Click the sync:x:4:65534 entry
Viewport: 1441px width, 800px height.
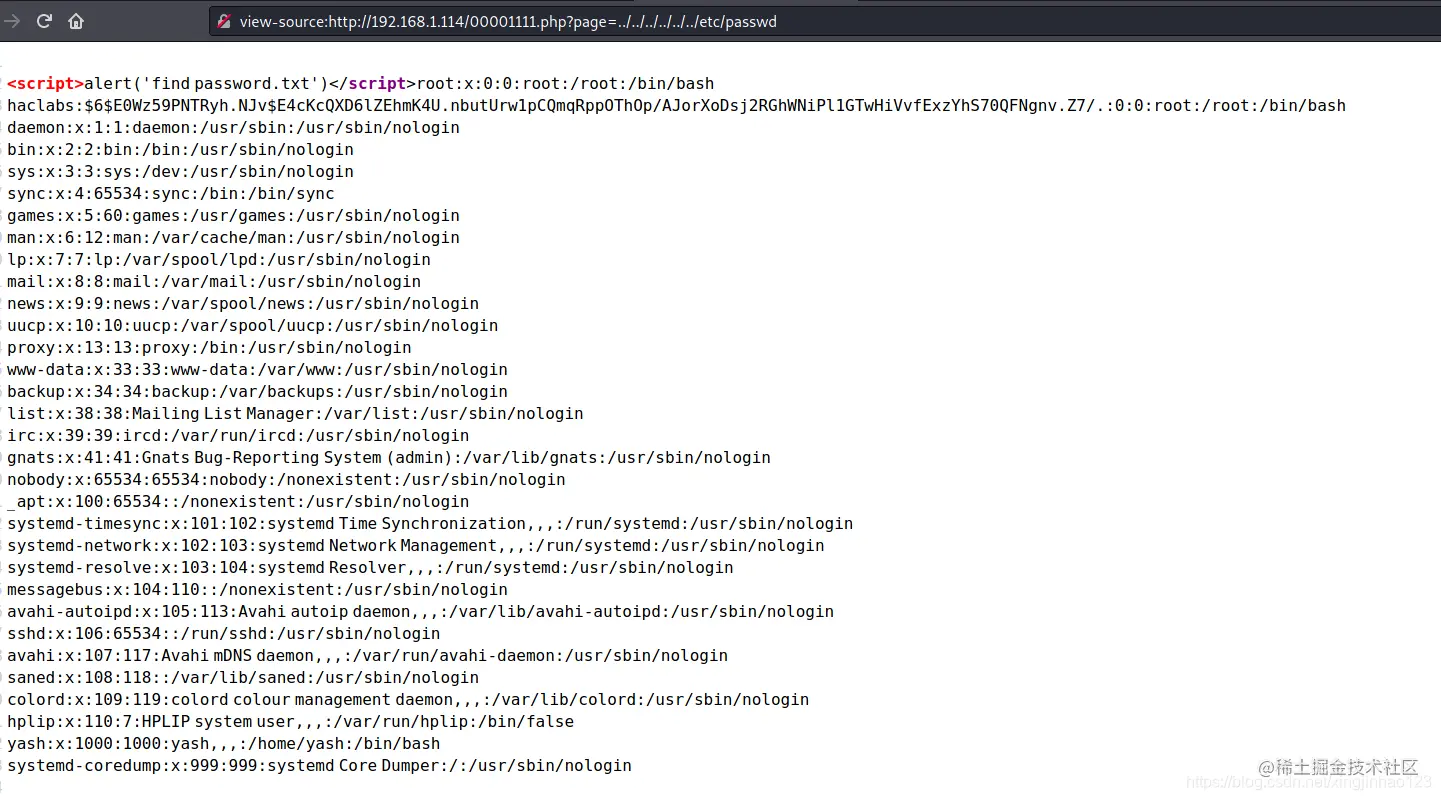[x=171, y=193]
